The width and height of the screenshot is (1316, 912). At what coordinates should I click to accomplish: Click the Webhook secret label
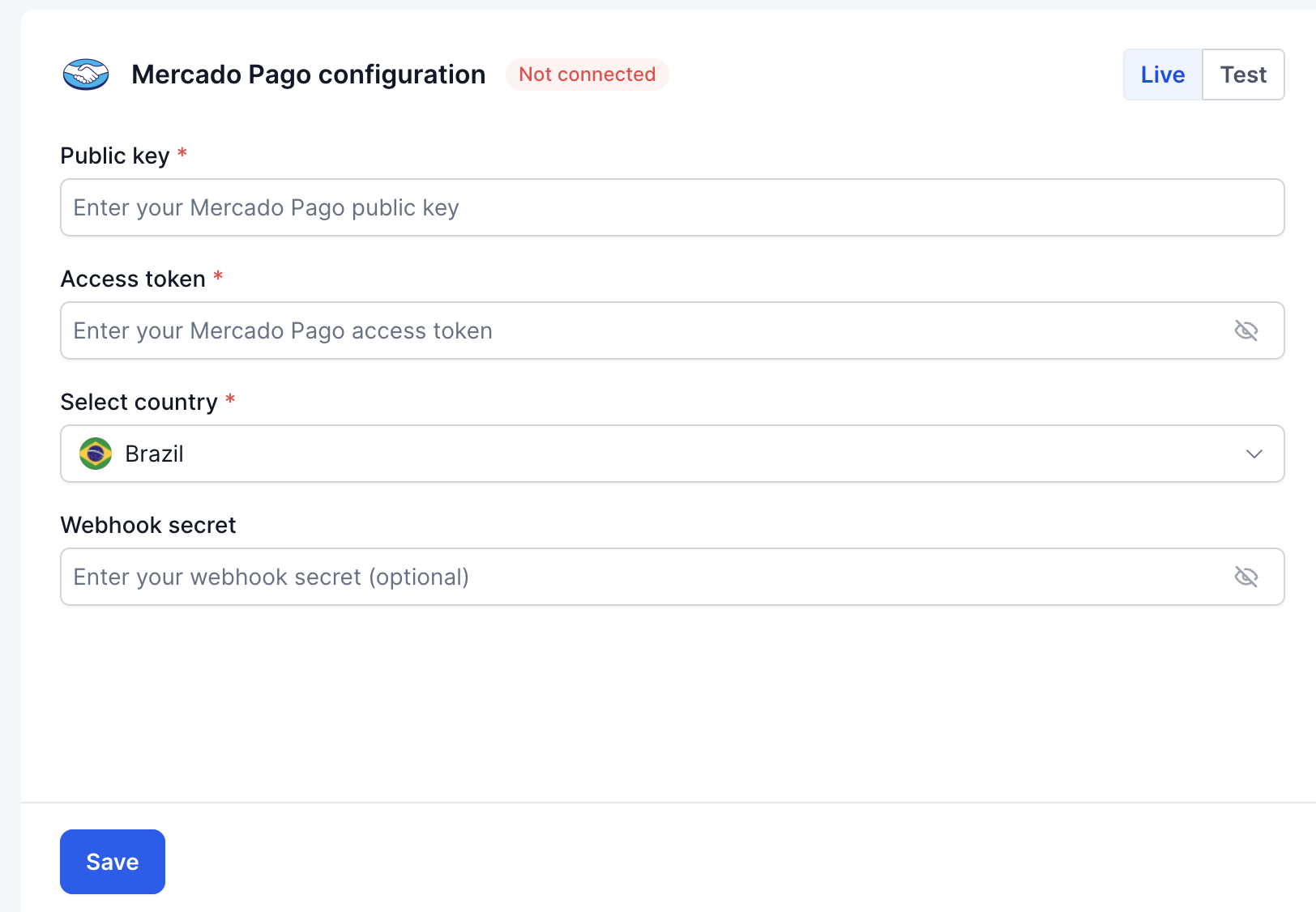148,525
